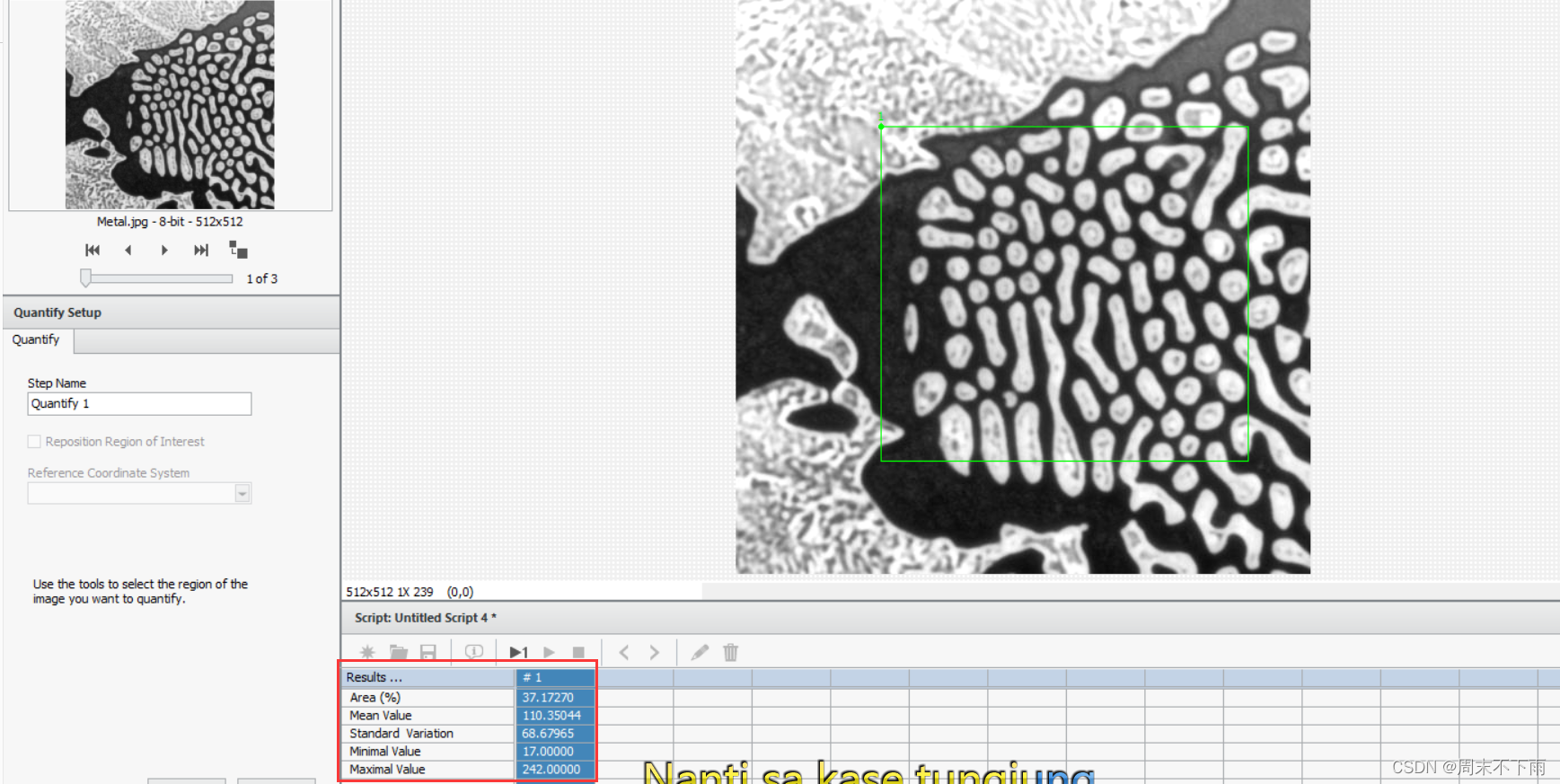This screenshot has width=1560, height=784.
Task: Create a new script with the star icon
Action: point(367,653)
